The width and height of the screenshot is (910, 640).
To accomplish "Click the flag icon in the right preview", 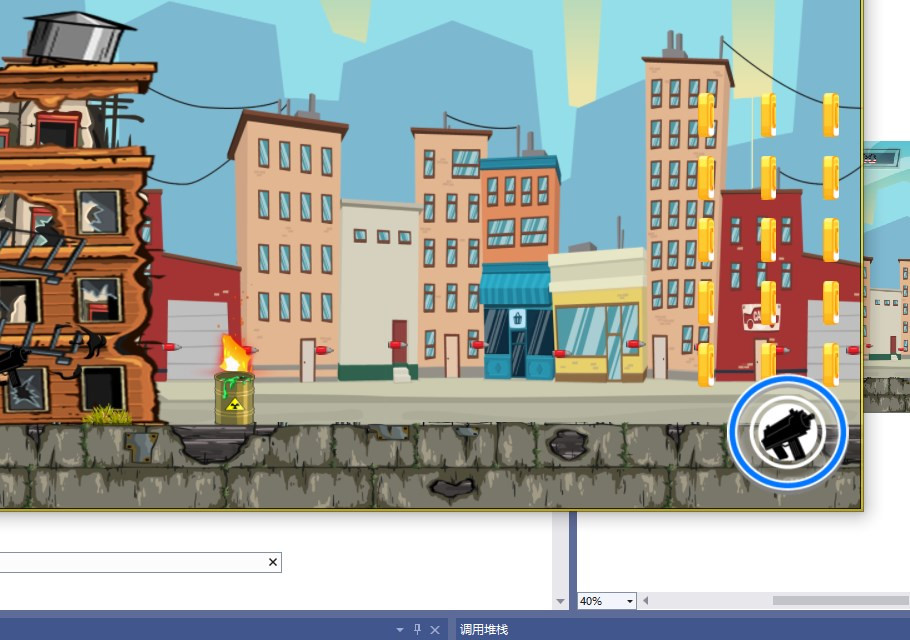I will tap(870, 158).
